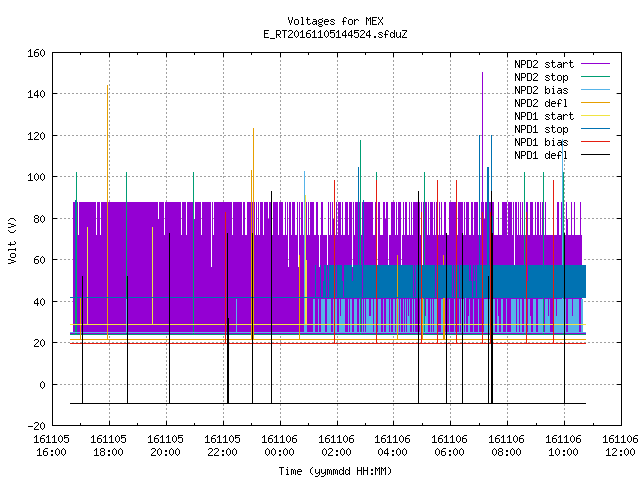This screenshot has width=640, height=480.
Task: Click the 161106 00:00 time tick label
Action: pyautogui.click(x=280, y=446)
